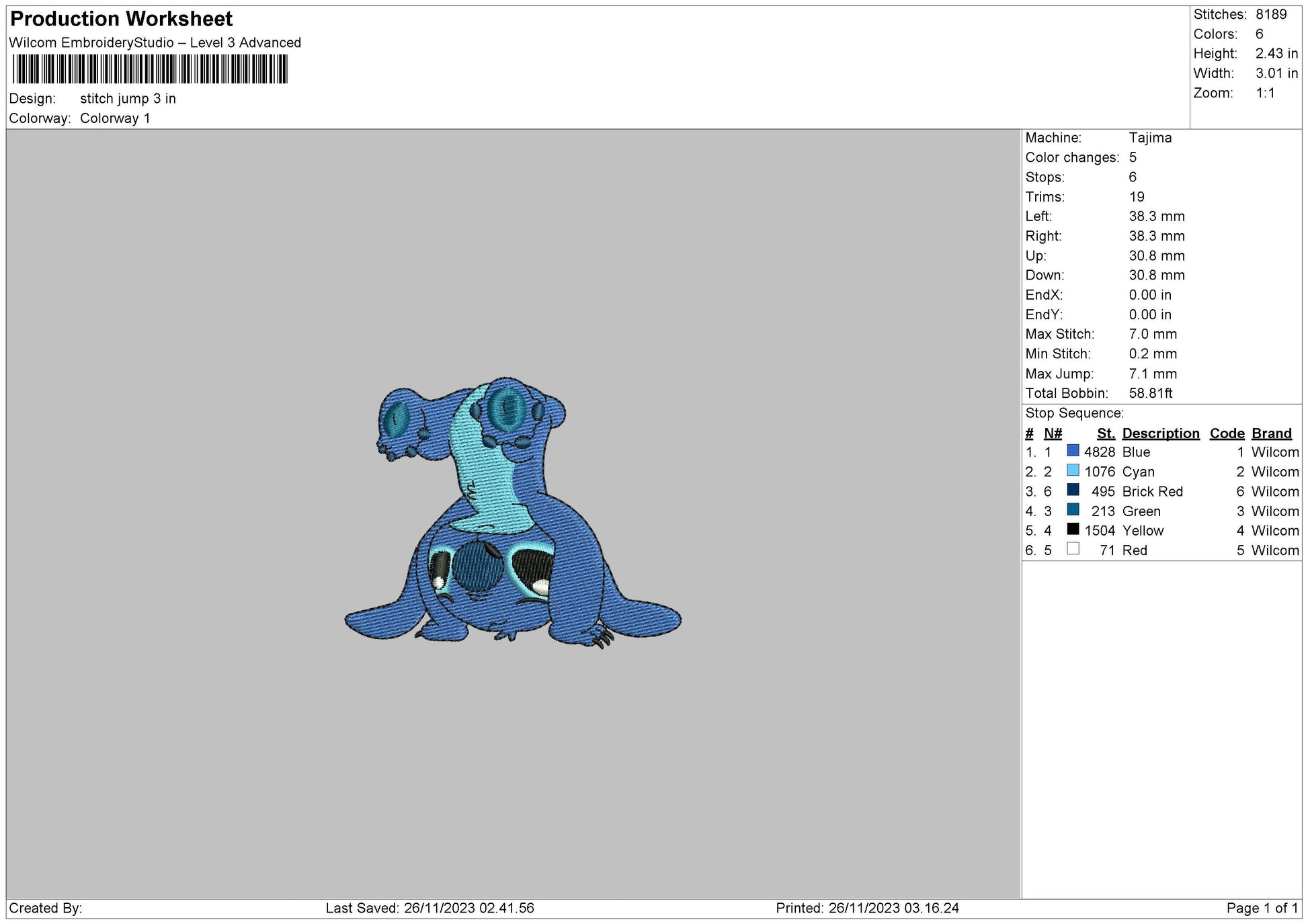1308x924 pixels.
Task: Click the Stop Sequence heading
Action: pos(1074,413)
